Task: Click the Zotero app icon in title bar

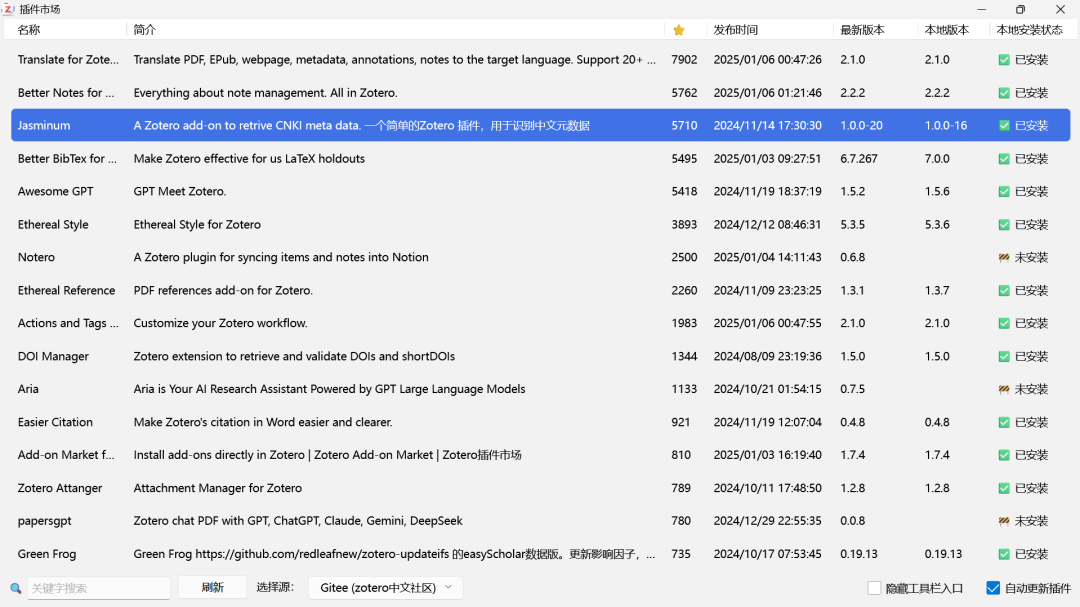Action: (8, 9)
